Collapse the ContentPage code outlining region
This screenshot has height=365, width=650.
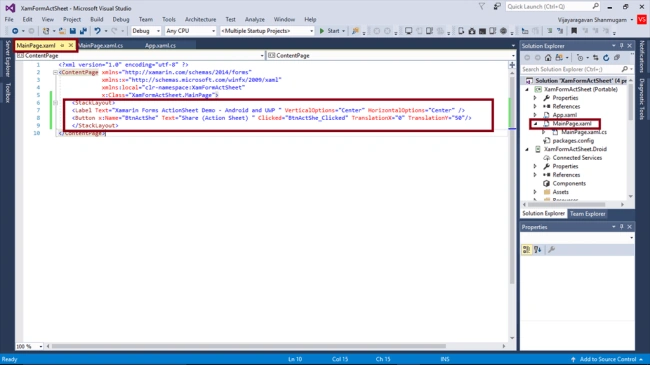55,72
